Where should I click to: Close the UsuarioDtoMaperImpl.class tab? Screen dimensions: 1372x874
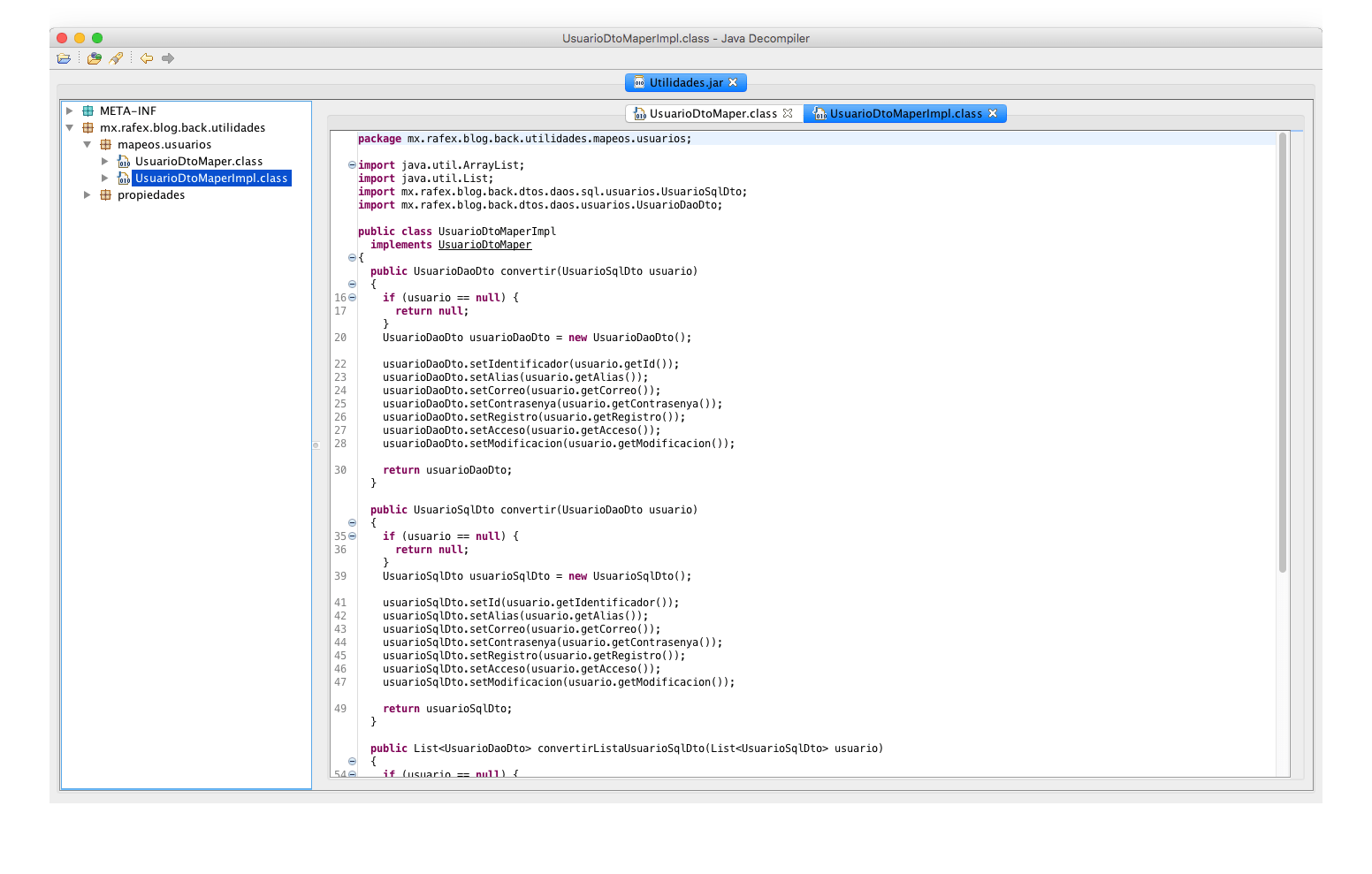click(x=994, y=113)
